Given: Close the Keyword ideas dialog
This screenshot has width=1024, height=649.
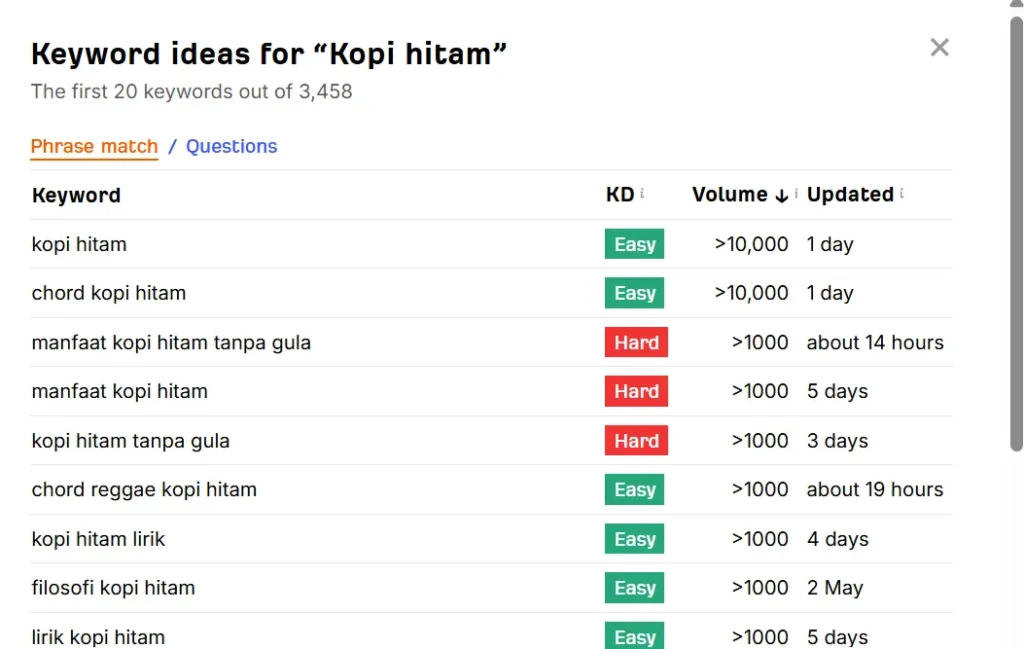Looking at the screenshot, I should pos(939,47).
